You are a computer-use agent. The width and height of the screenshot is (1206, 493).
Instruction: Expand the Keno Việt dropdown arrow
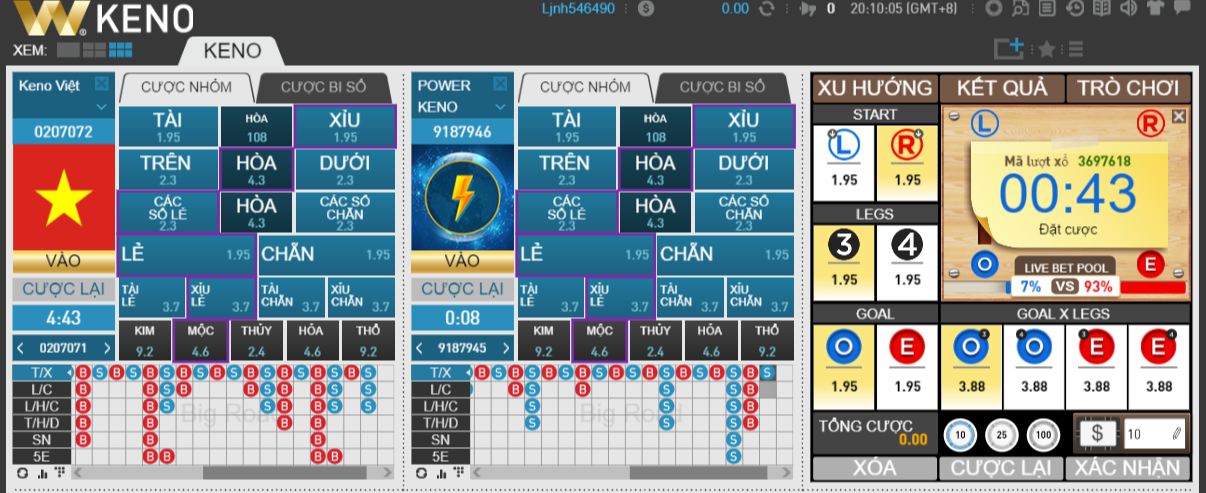point(101,106)
